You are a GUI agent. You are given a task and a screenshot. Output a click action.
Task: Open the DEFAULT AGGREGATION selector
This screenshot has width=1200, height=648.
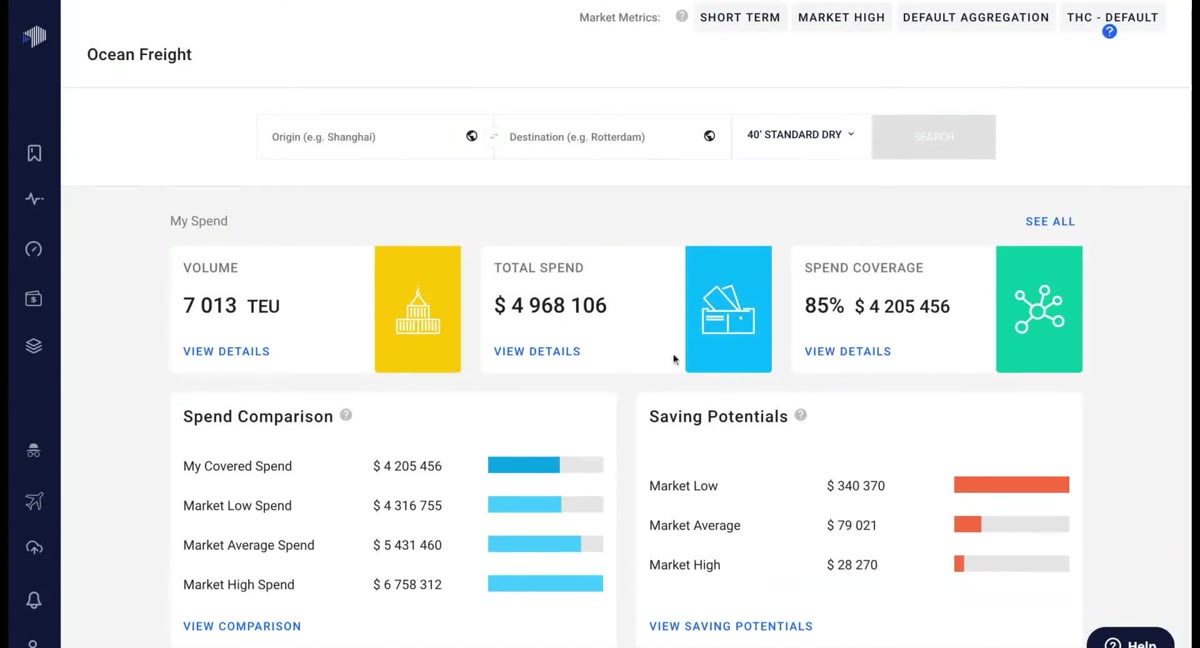(976, 17)
